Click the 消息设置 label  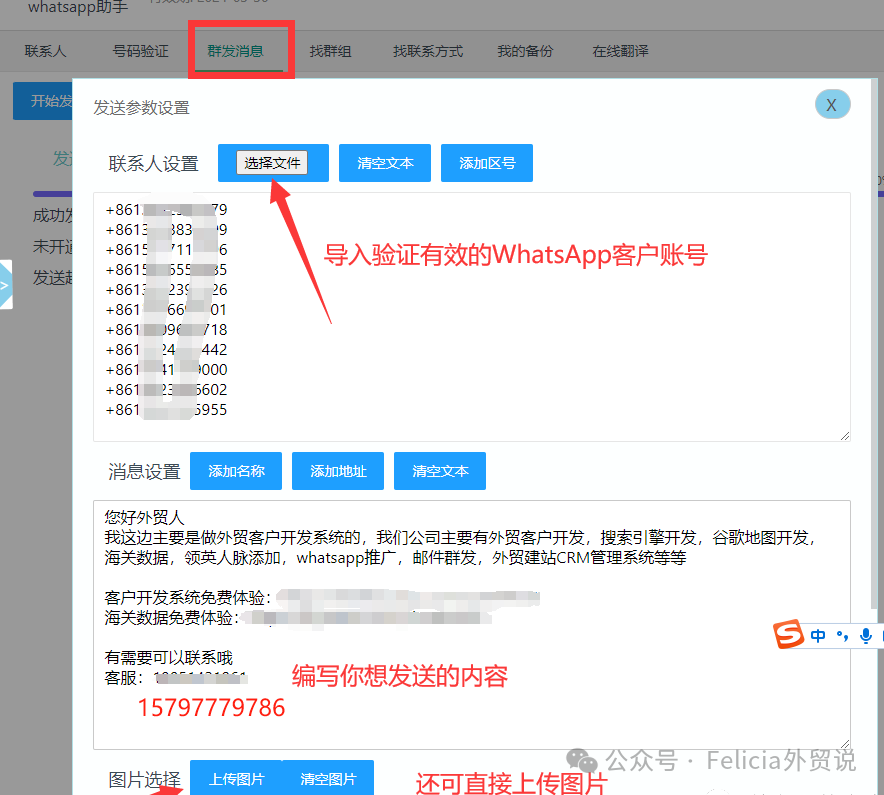[x=144, y=471]
